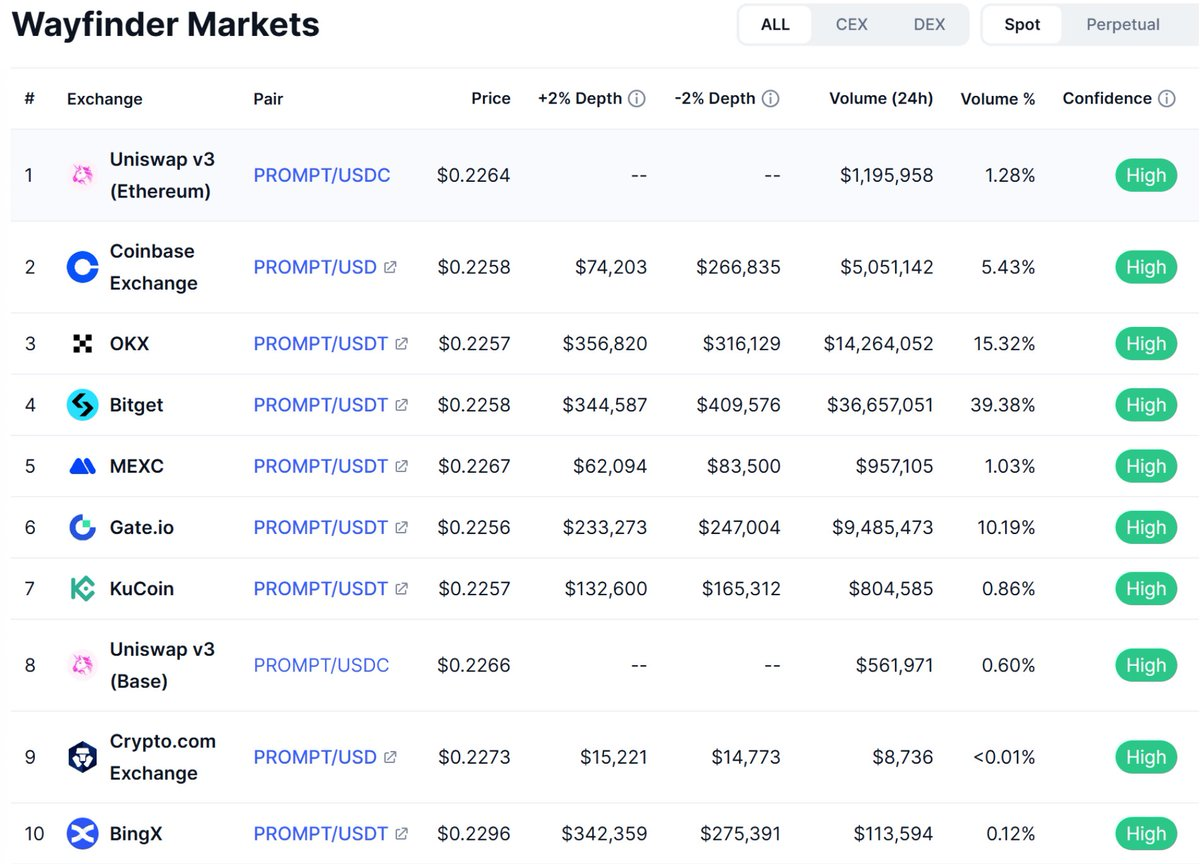Click the OKX logo icon
Image resolution: width=1200 pixels, height=864 pixels.
point(82,344)
